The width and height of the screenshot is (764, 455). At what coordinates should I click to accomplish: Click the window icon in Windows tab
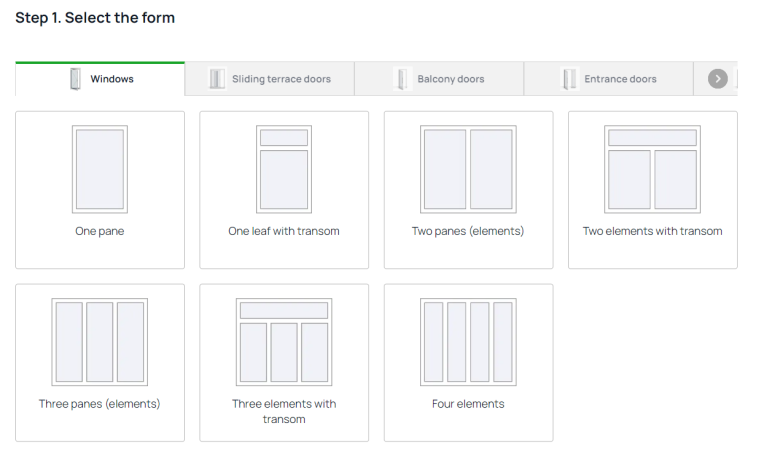coord(75,79)
